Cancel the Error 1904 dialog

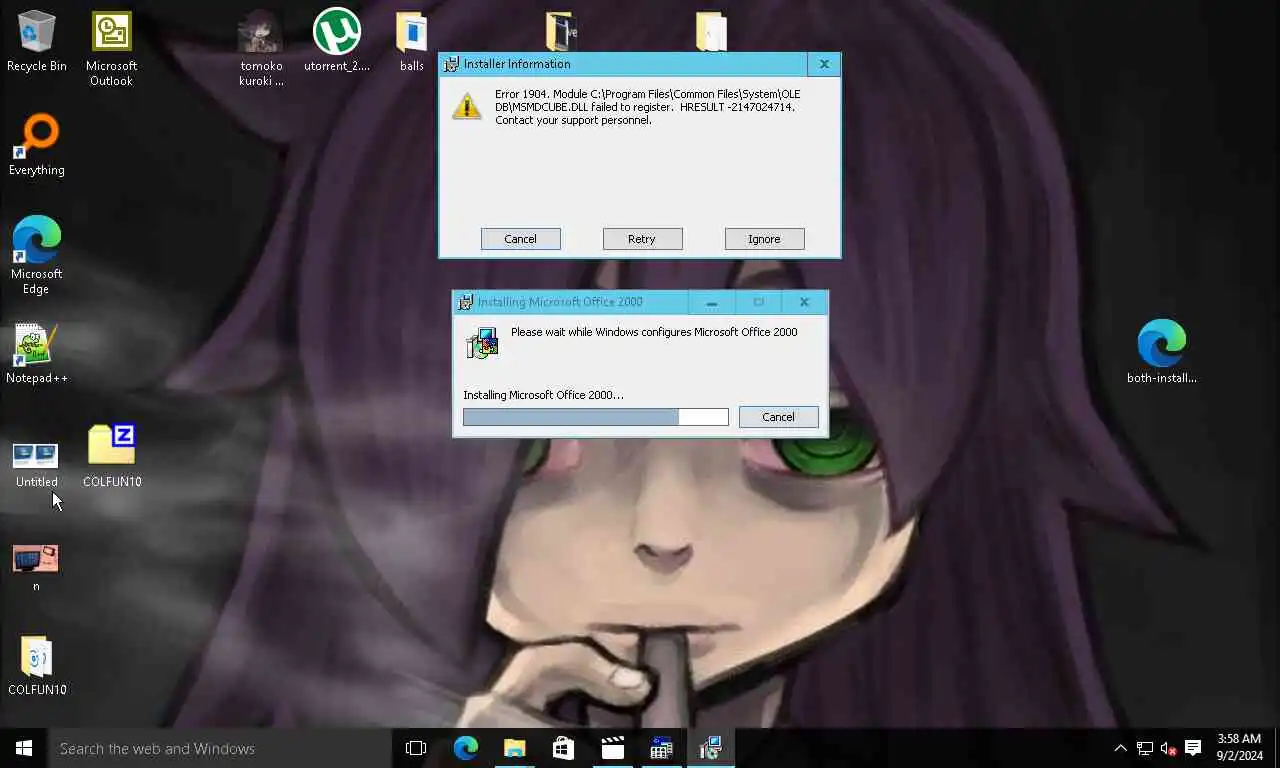point(520,239)
